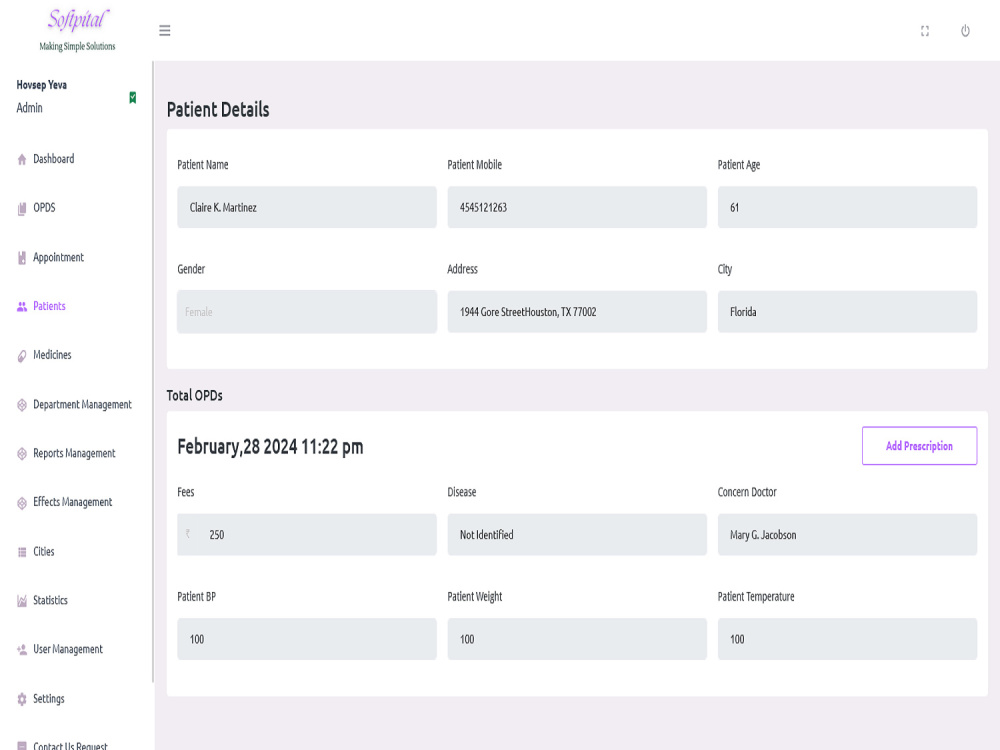1000x750 pixels.
Task: Click the rupee symbol in Fees field
Action: [x=188, y=534]
